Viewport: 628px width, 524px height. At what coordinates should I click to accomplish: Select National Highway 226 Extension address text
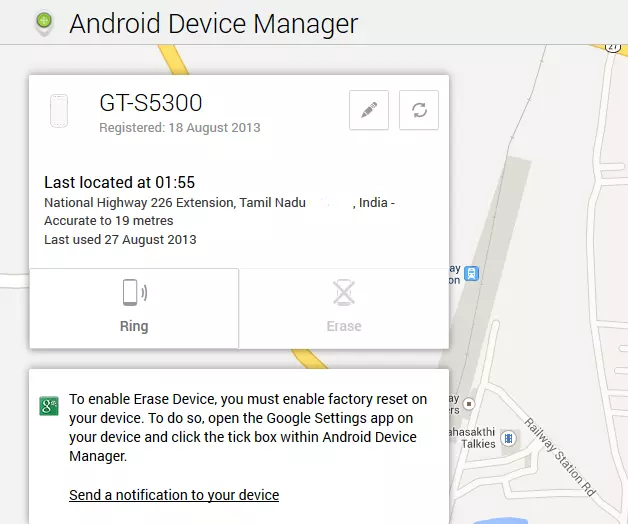coord(219,203)
